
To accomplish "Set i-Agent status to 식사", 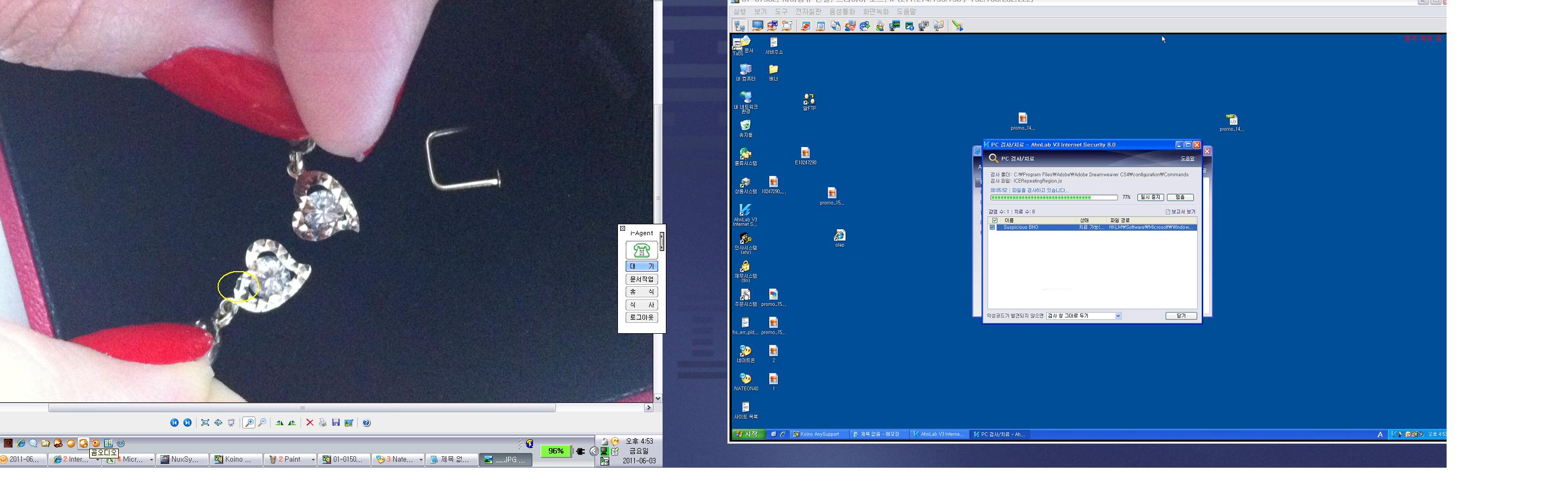I will (641, 305).
